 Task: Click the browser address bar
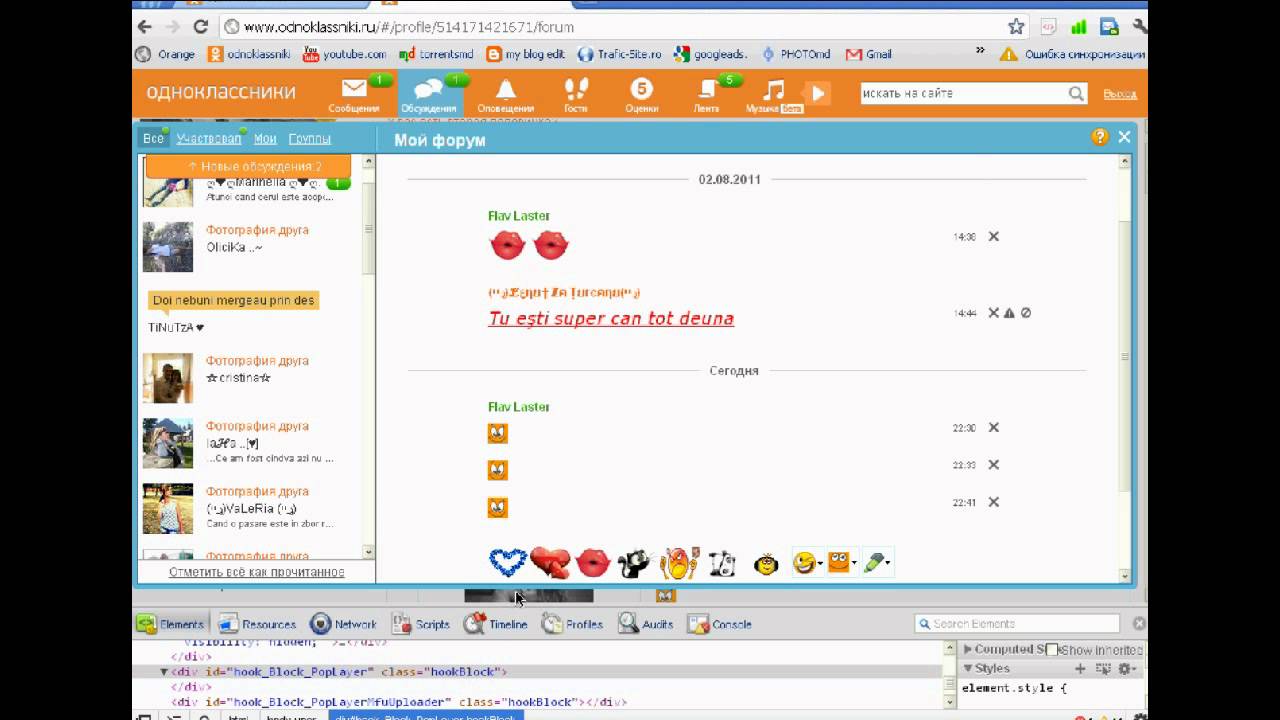610,27
